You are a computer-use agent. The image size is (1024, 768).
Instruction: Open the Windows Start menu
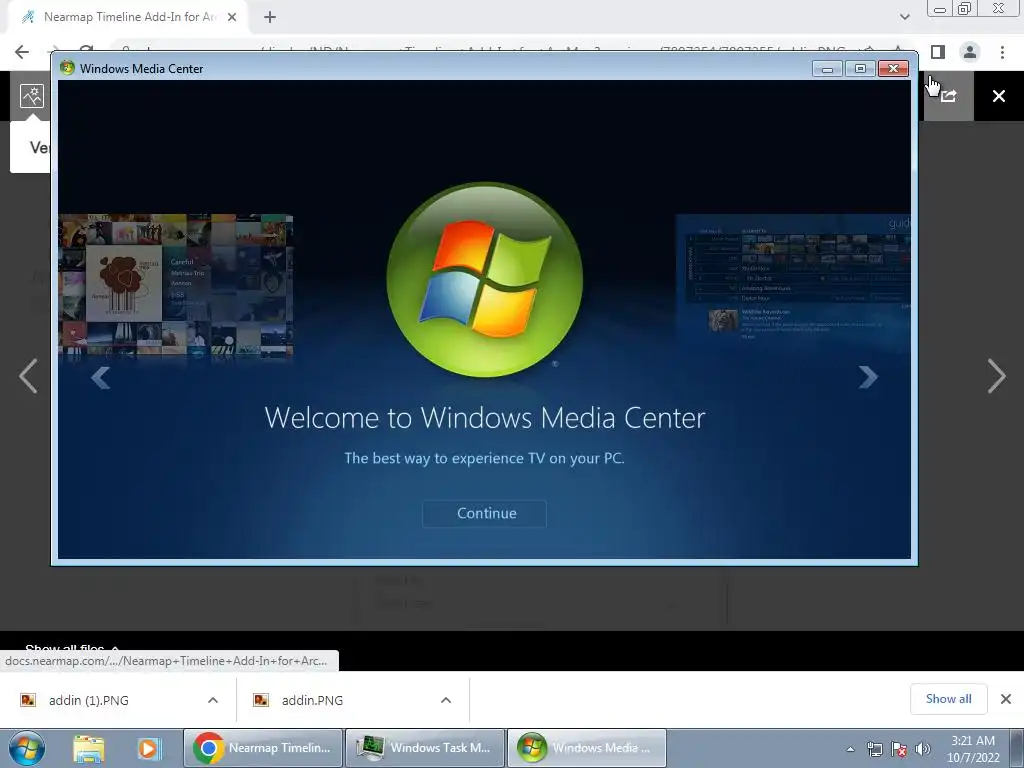(27, 748)
